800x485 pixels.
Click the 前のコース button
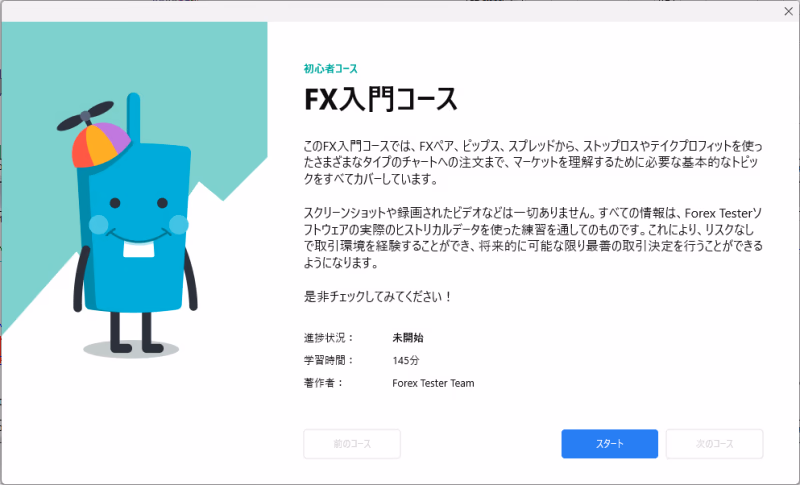[x=351, y=444]
